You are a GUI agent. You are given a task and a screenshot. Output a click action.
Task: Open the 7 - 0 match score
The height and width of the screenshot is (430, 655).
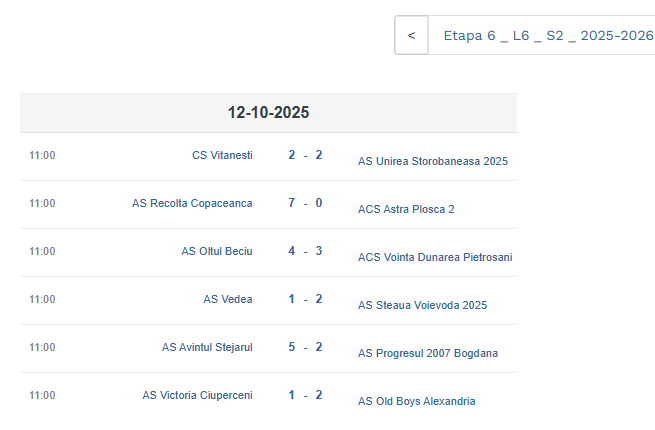305,203
